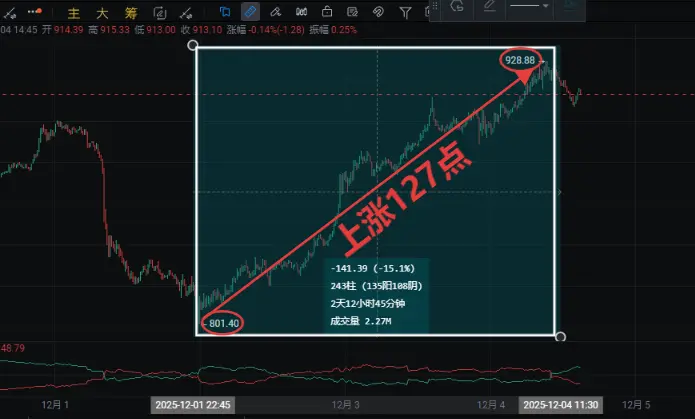695x419 pixels.
Task: Choose the eraser tool icon
Action: (276, 12)
